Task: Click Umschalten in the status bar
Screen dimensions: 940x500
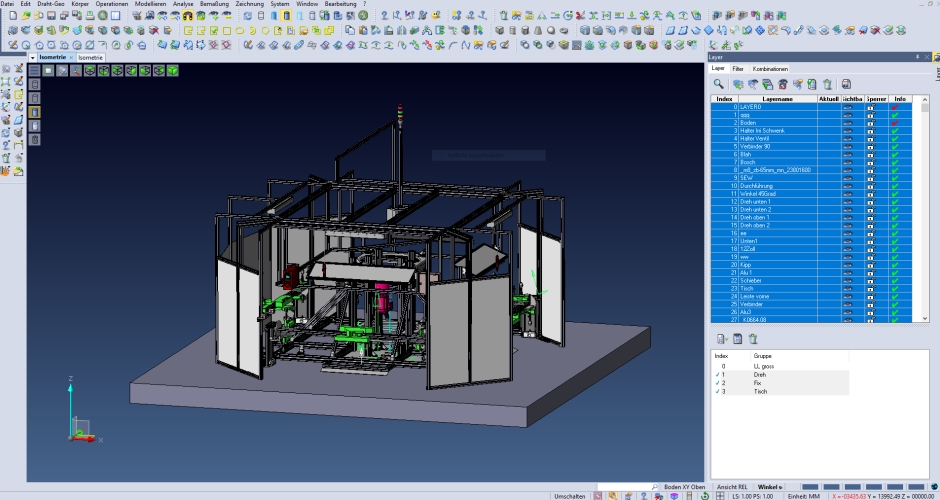Action: click(x=570, y=496)
